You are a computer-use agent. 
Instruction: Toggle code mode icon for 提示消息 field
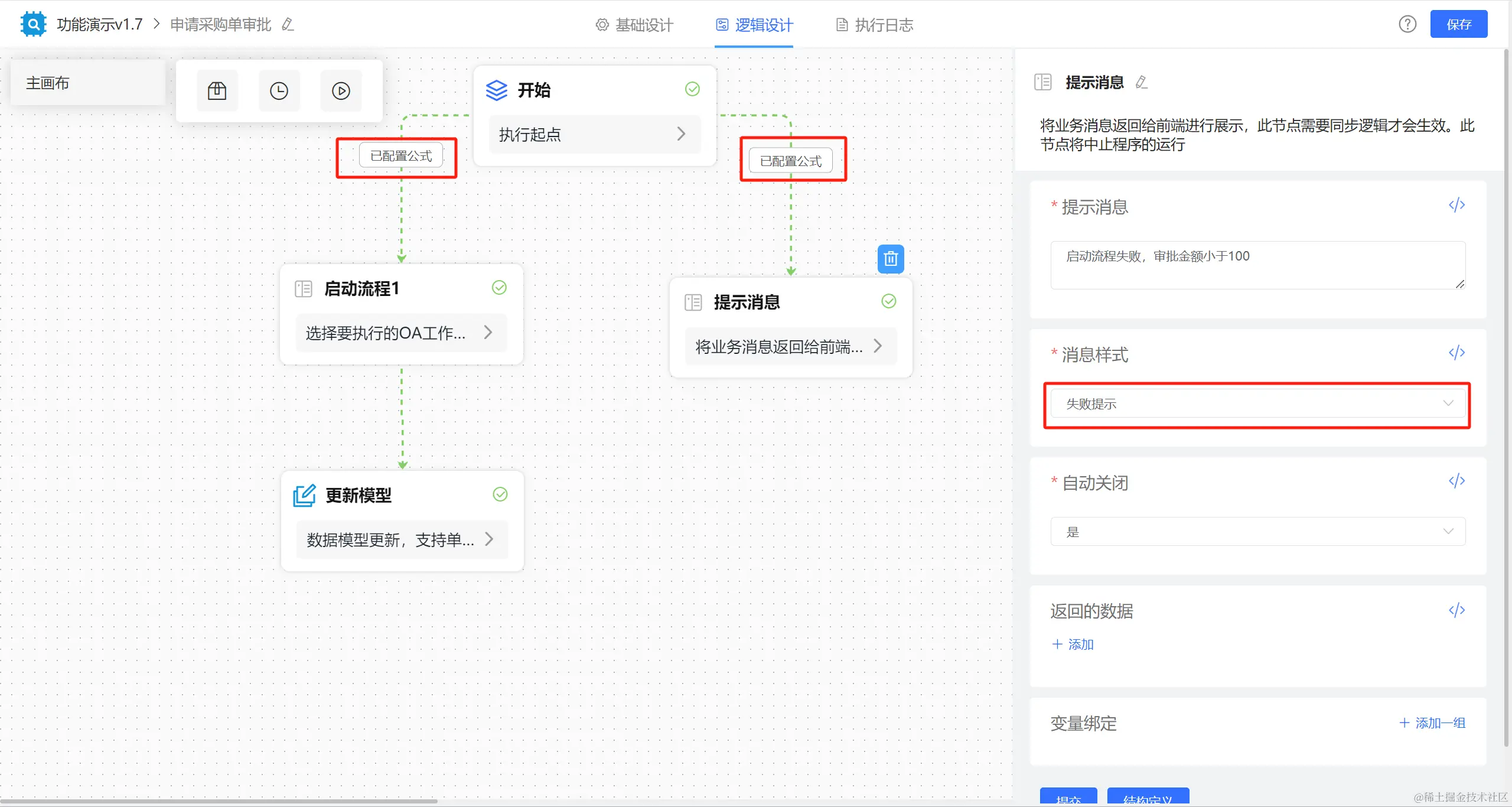tap(1456, 205)
